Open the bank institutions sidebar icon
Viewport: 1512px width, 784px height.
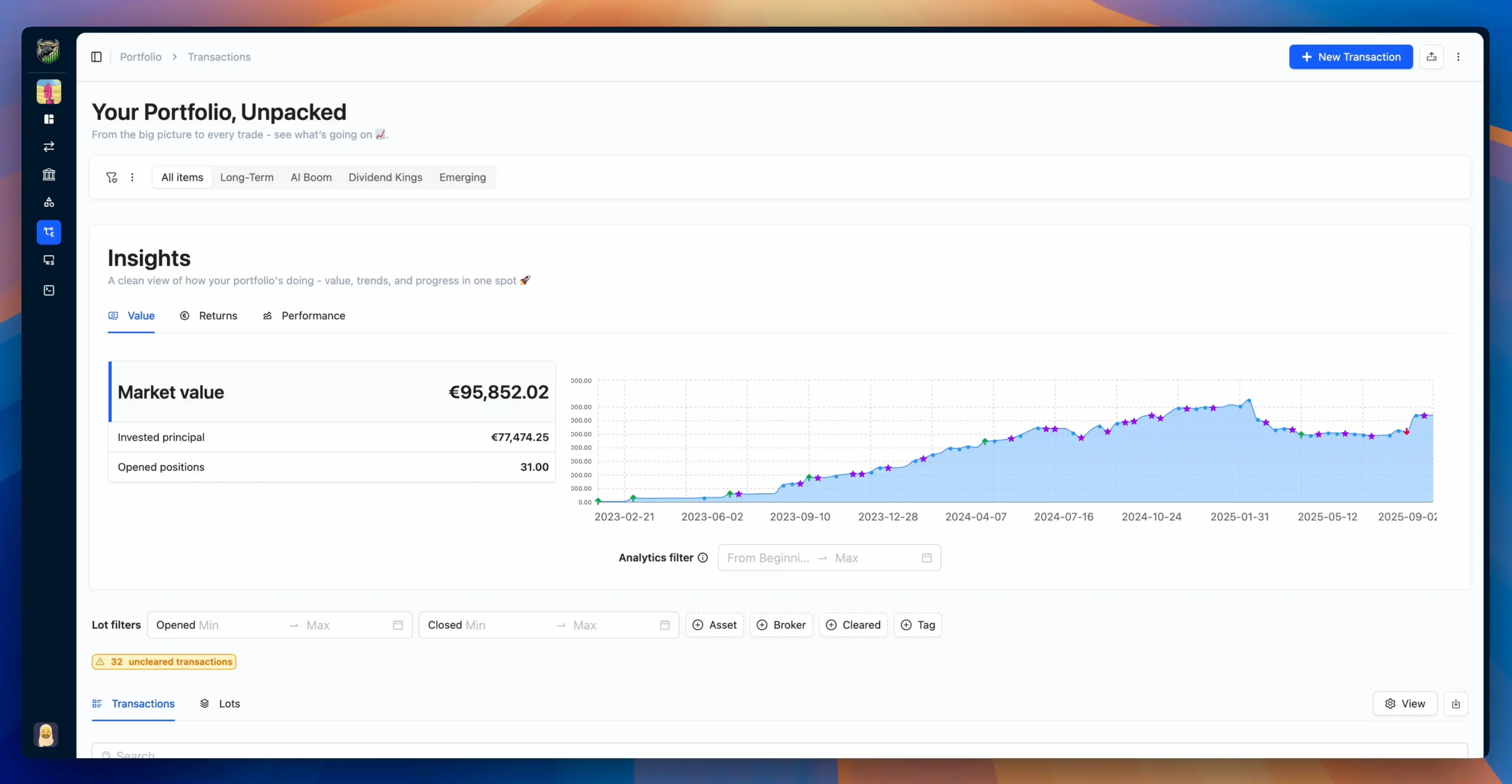point(49,174)
